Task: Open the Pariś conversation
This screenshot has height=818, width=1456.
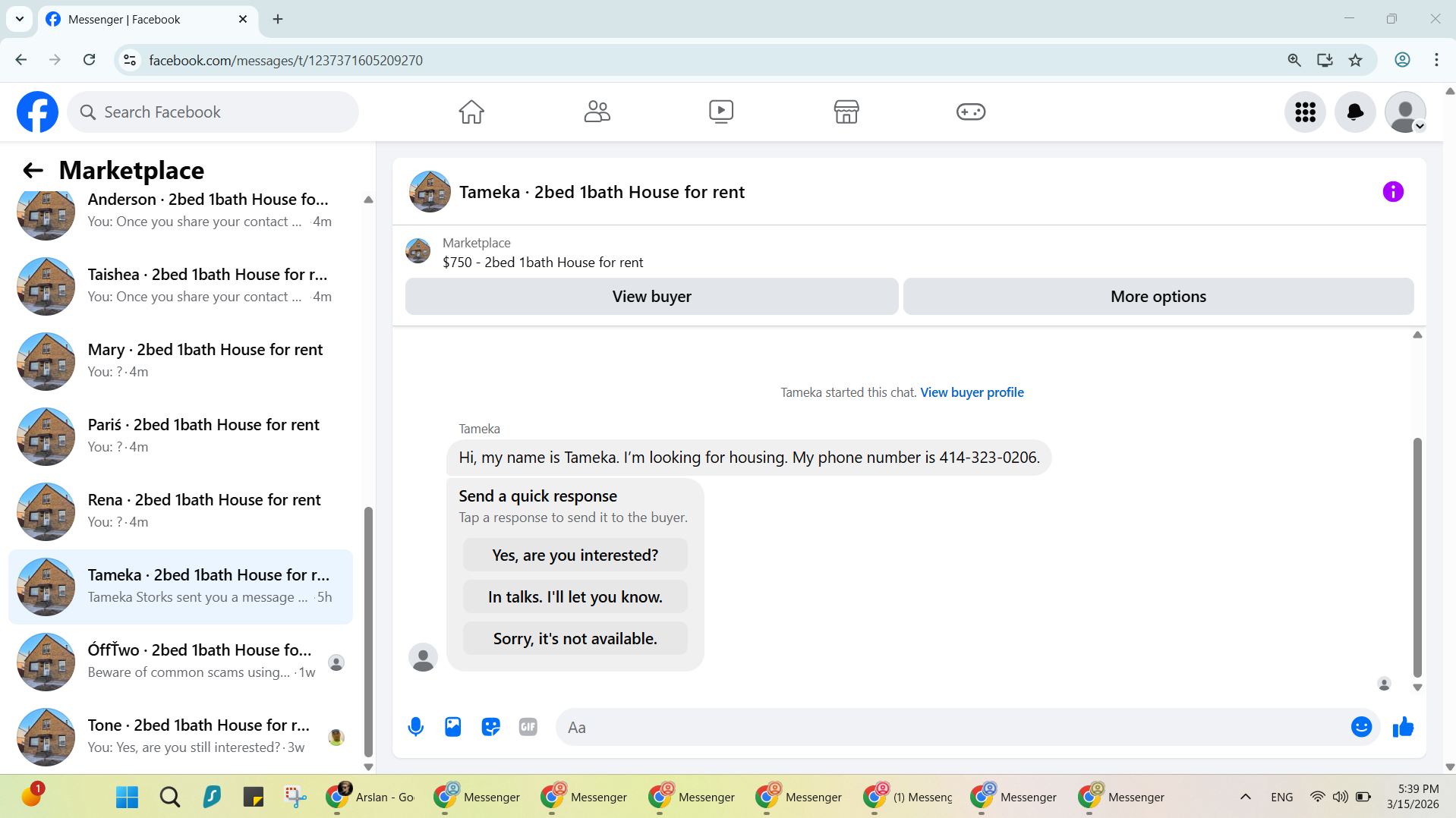Action: pos(181,436)
